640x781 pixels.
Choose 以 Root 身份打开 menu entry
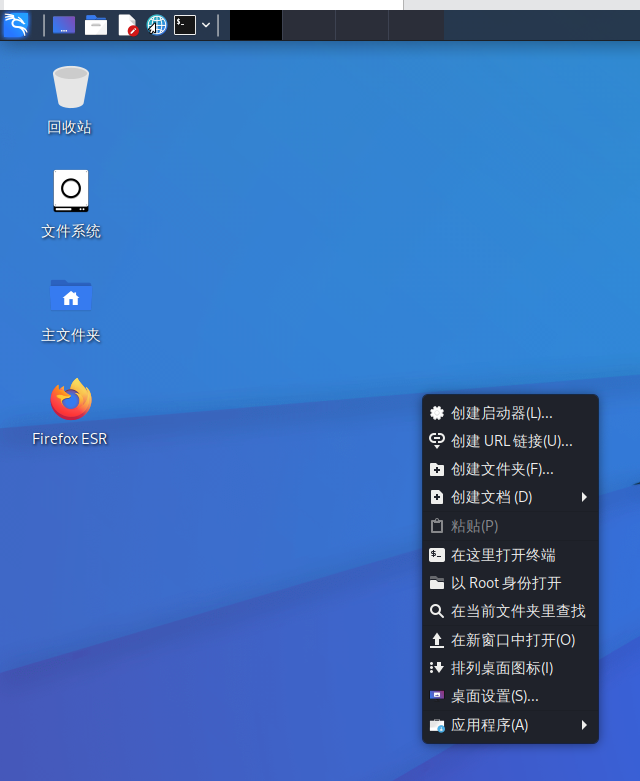510,583
